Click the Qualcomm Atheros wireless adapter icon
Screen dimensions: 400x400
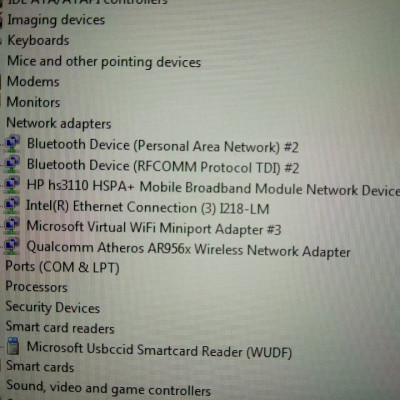click(x=12, y=246)
